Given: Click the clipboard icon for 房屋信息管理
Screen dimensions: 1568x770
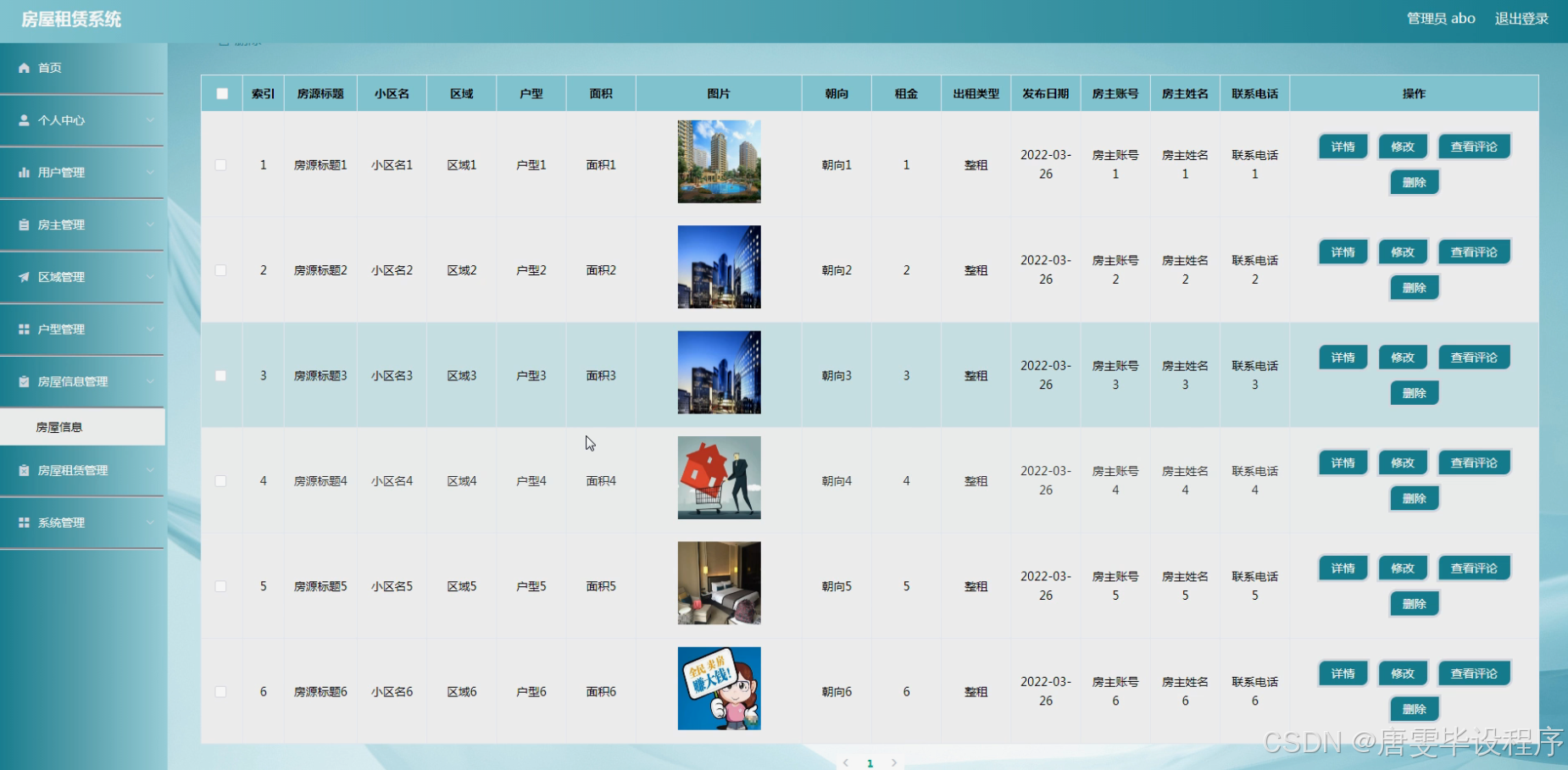Looking at the screenshot, I should click(x=24, y=381).
